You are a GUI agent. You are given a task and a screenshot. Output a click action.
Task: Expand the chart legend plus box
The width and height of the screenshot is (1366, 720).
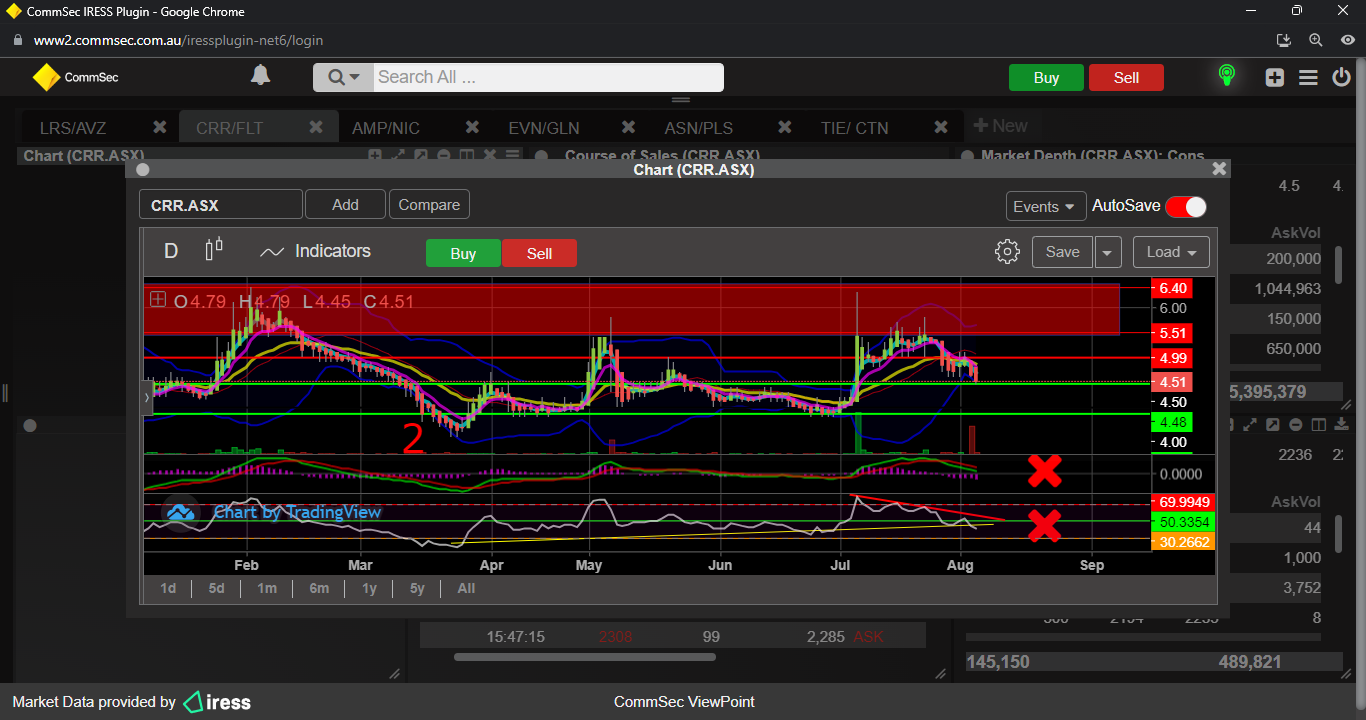click(x=158, y=299)
